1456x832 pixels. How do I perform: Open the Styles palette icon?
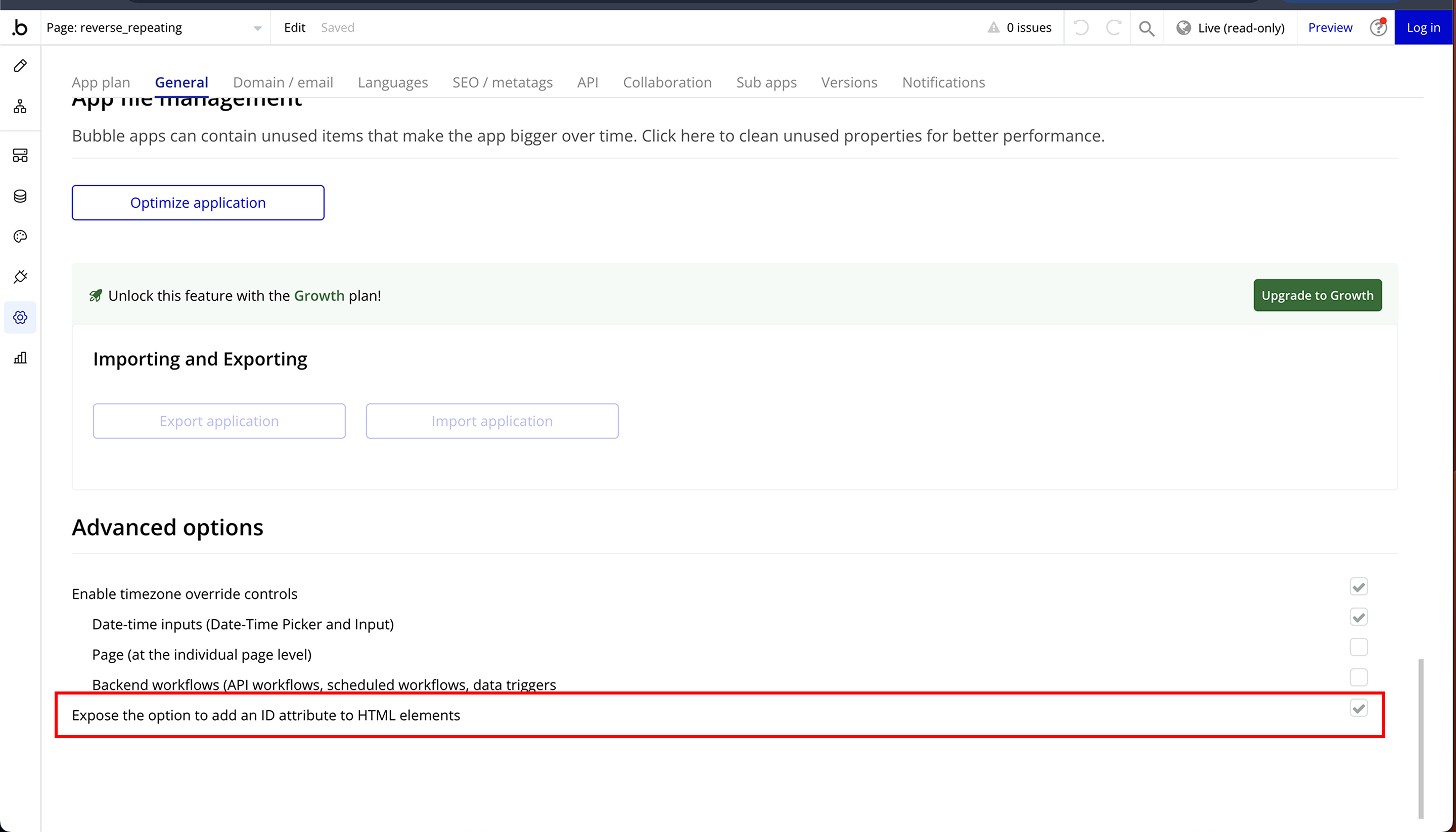(x=20, y=237)
